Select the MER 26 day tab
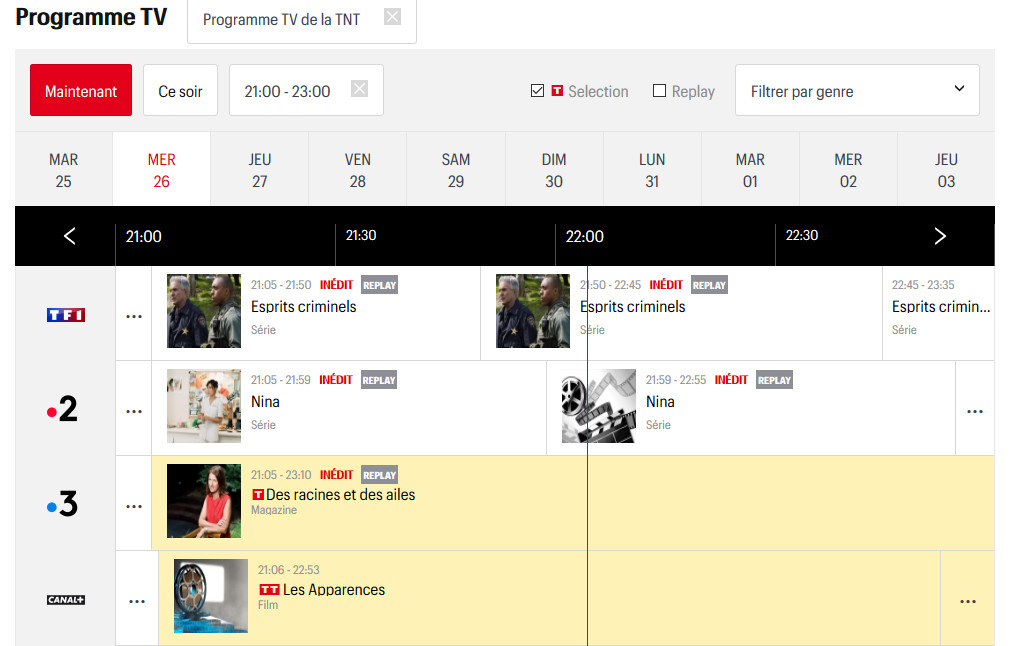Viewport: 1020px width, 646px height. click(161, 169)
